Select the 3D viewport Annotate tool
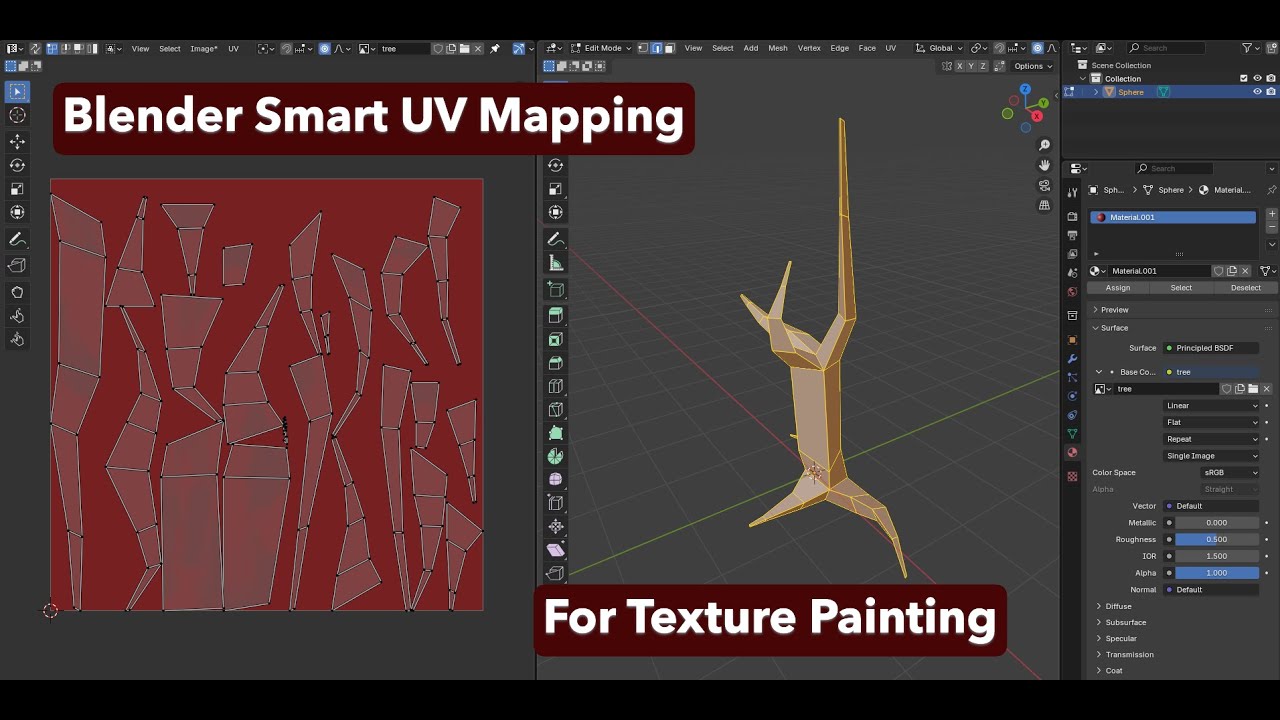The height and width of the screenshot is (720, 1280). 556,240
